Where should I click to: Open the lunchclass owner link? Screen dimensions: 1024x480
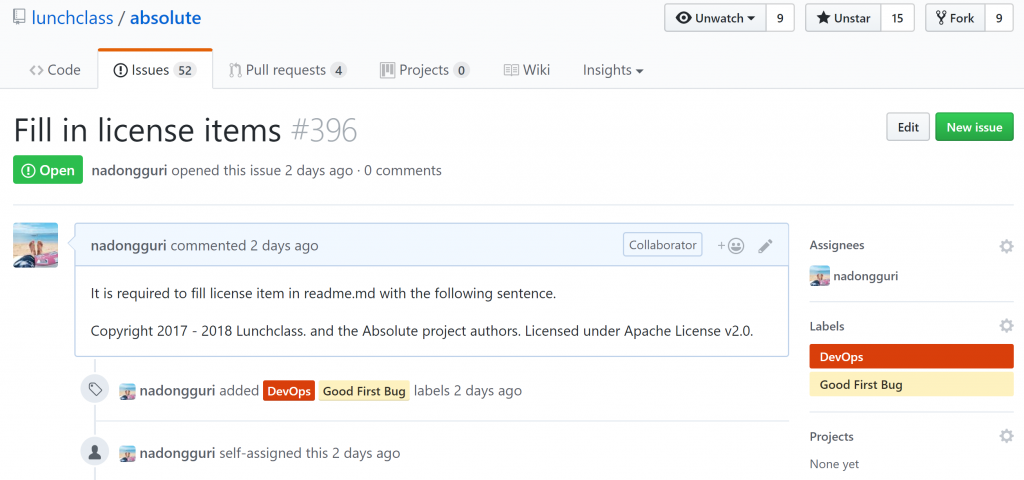point(71,18)
